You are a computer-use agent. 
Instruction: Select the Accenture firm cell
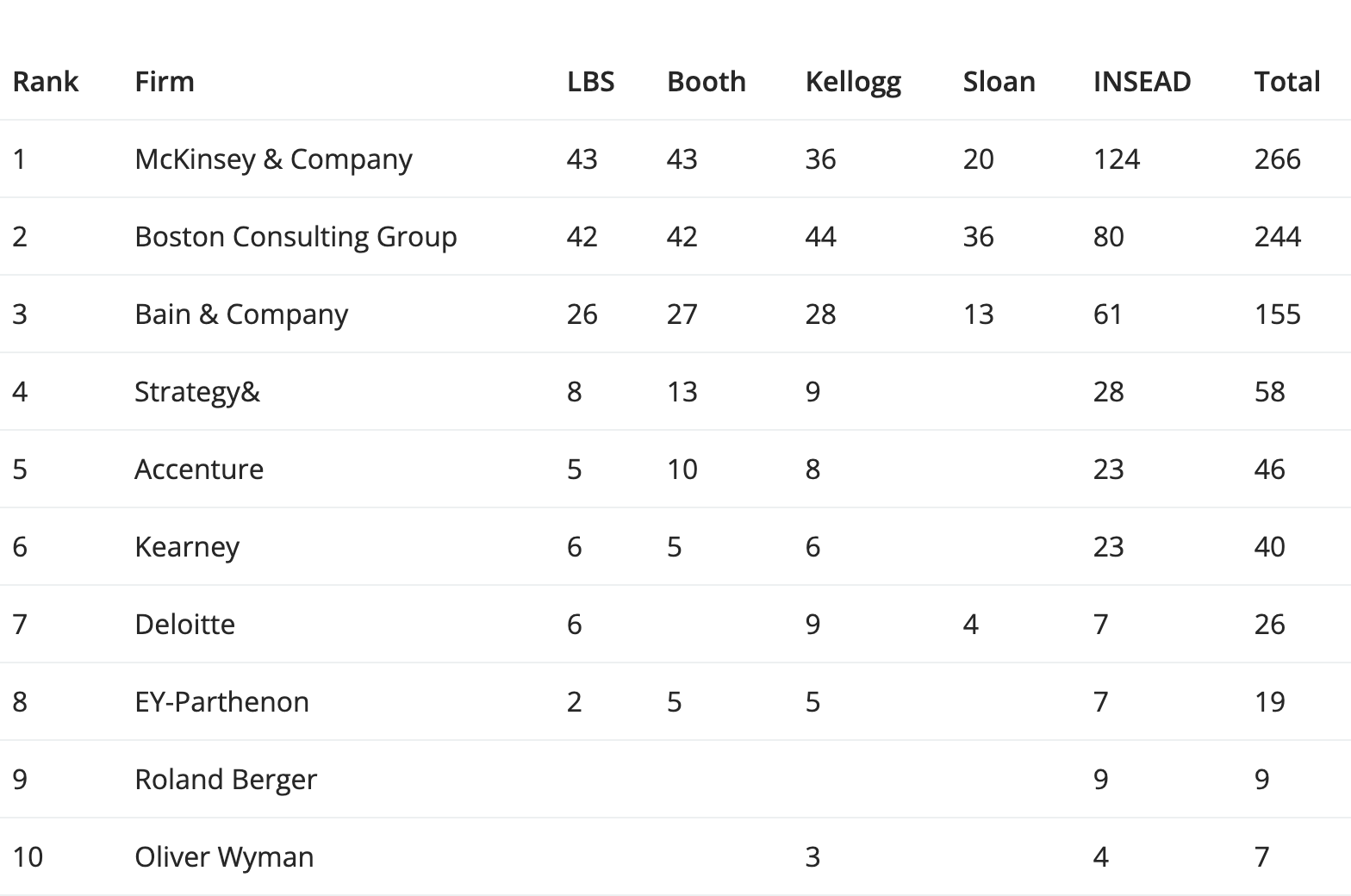[199, 470]
